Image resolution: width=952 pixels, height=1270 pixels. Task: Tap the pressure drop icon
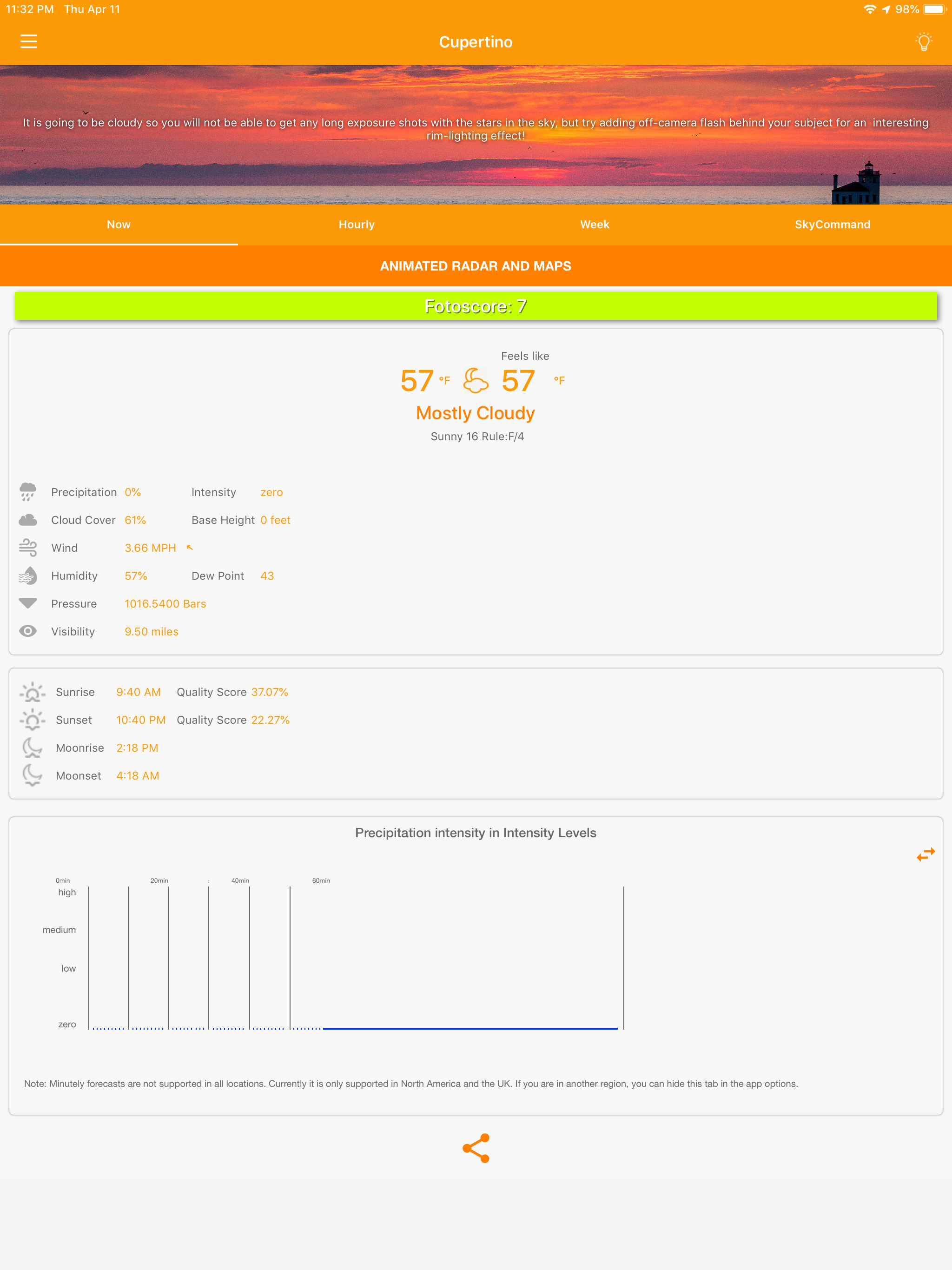[x=27, y=603]
